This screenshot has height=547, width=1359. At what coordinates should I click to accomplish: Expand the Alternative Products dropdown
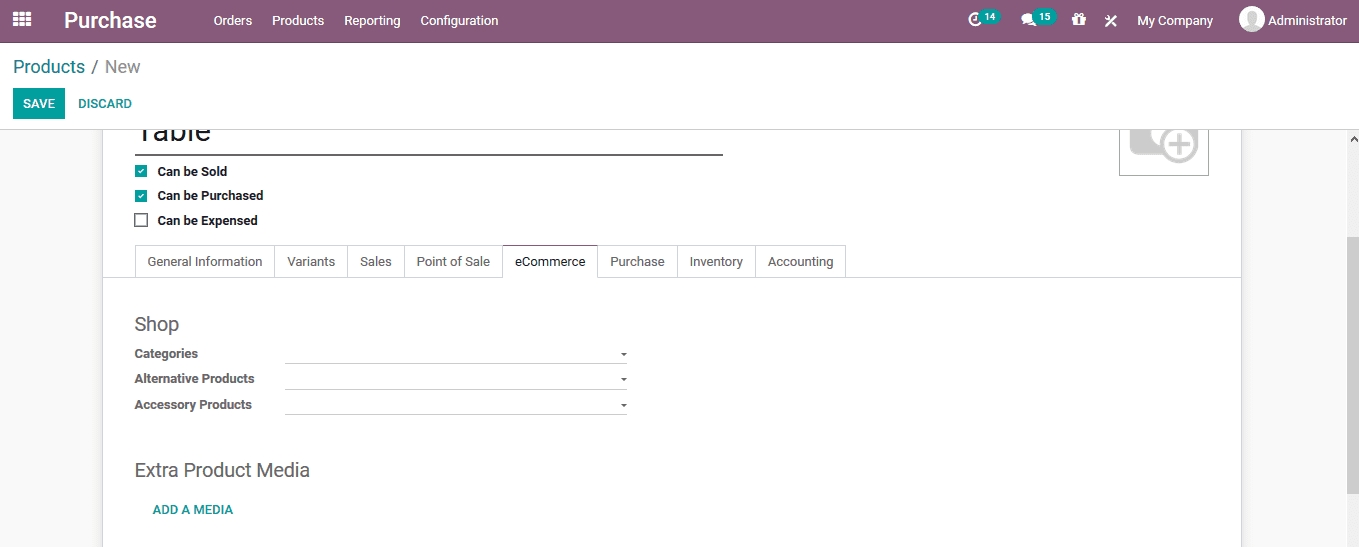point(623,380)
